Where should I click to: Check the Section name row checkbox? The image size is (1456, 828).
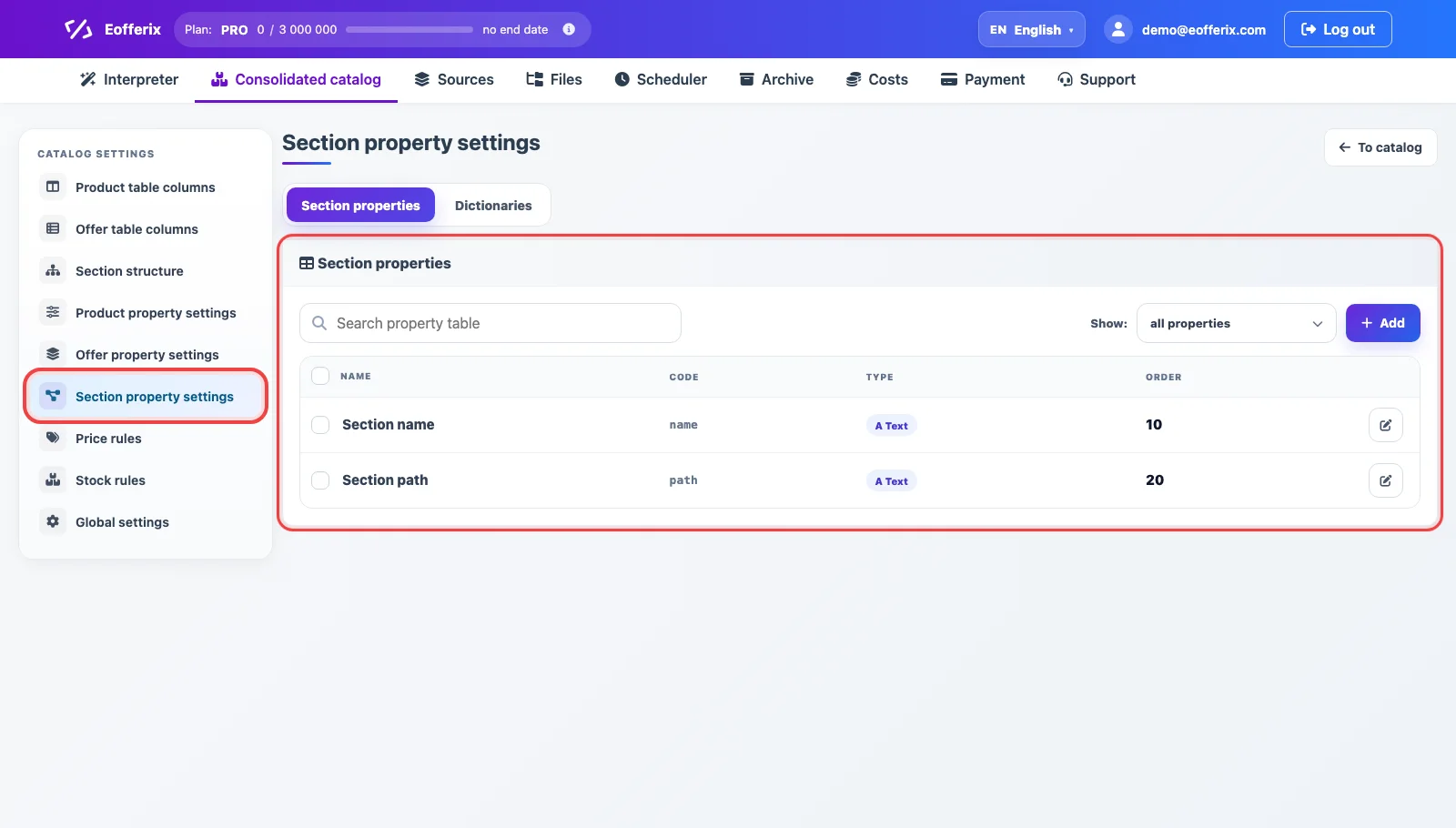320,425
